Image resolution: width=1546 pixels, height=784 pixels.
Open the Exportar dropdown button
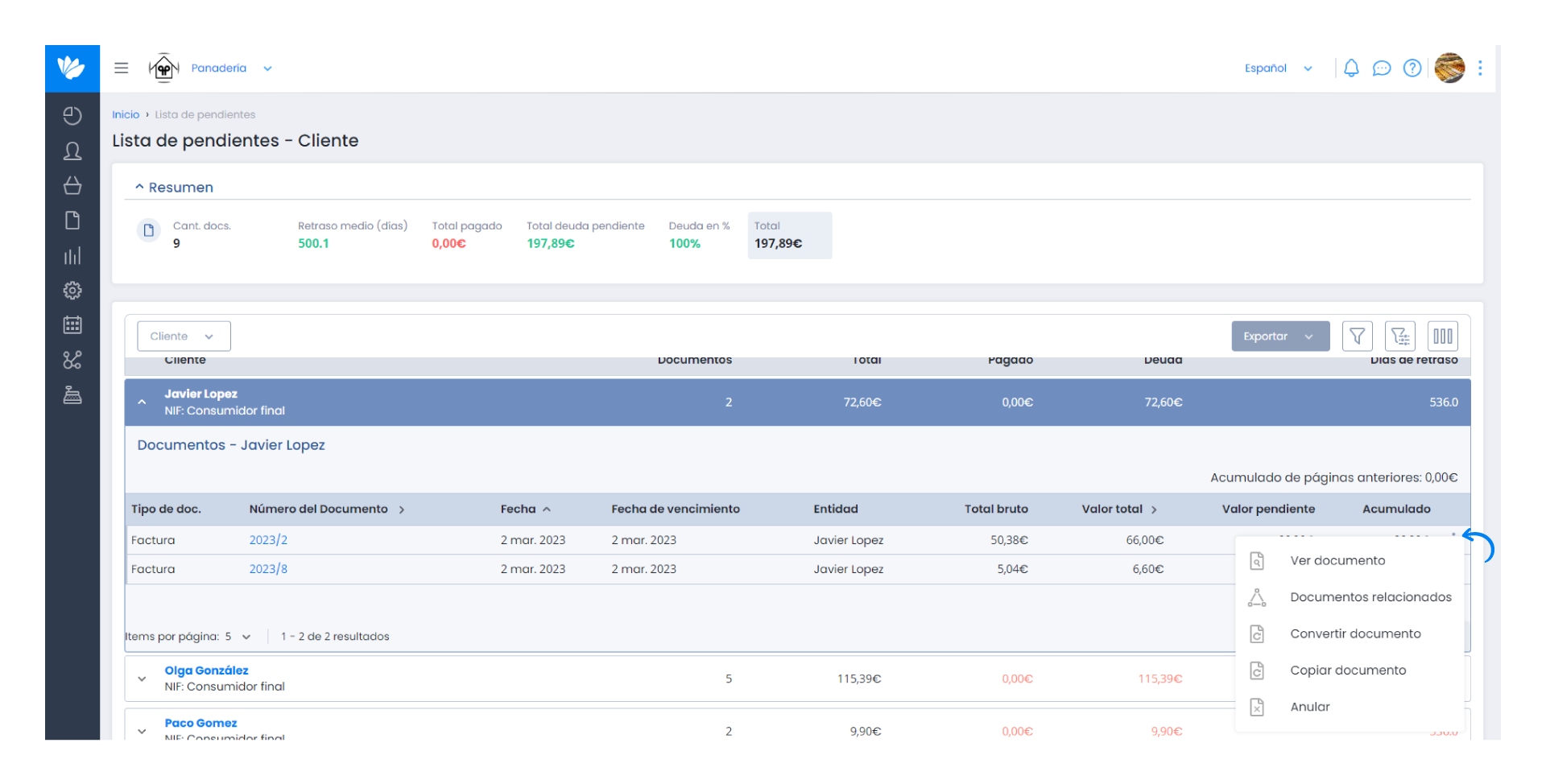1280,336
